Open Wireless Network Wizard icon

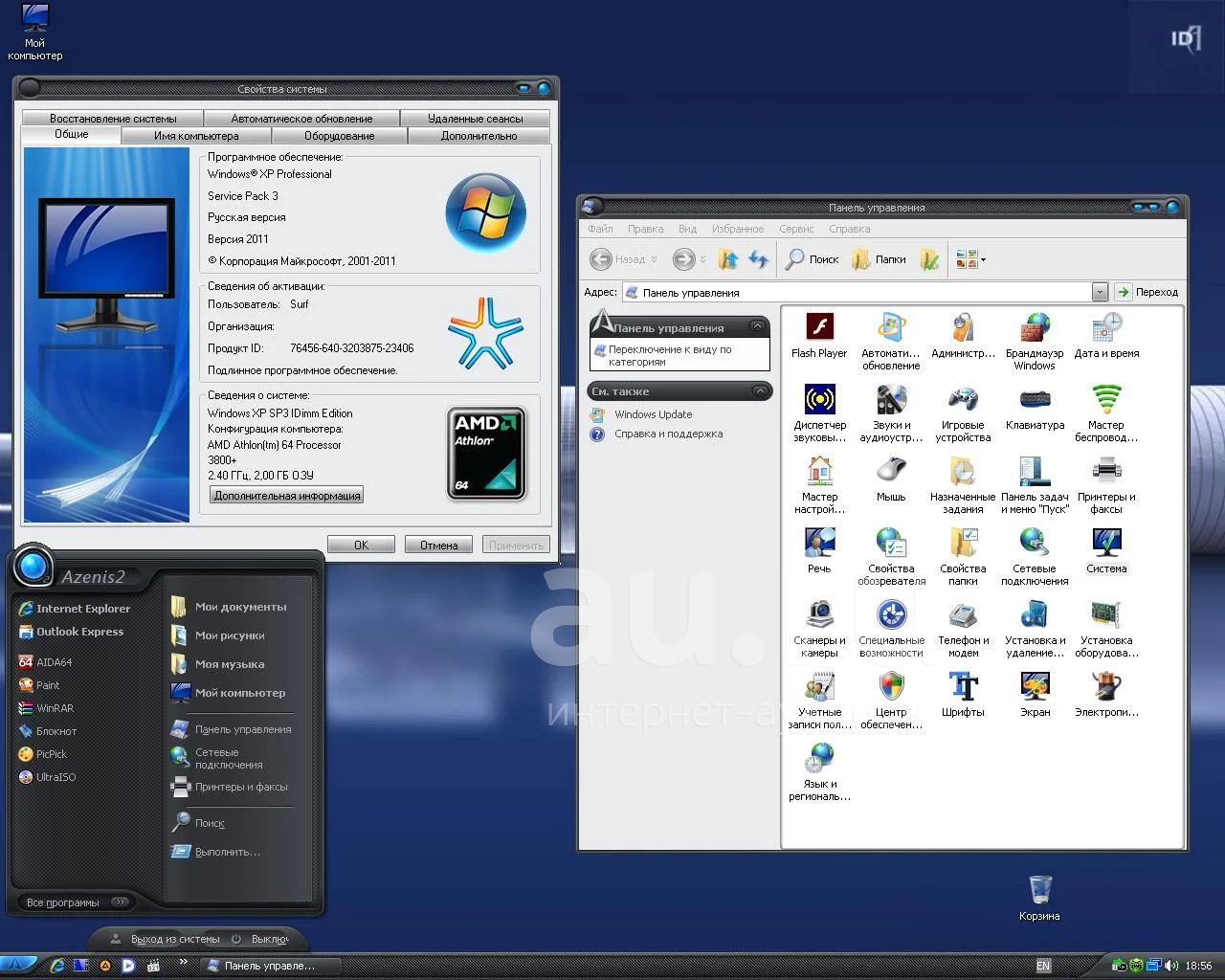coord(1106,412)
